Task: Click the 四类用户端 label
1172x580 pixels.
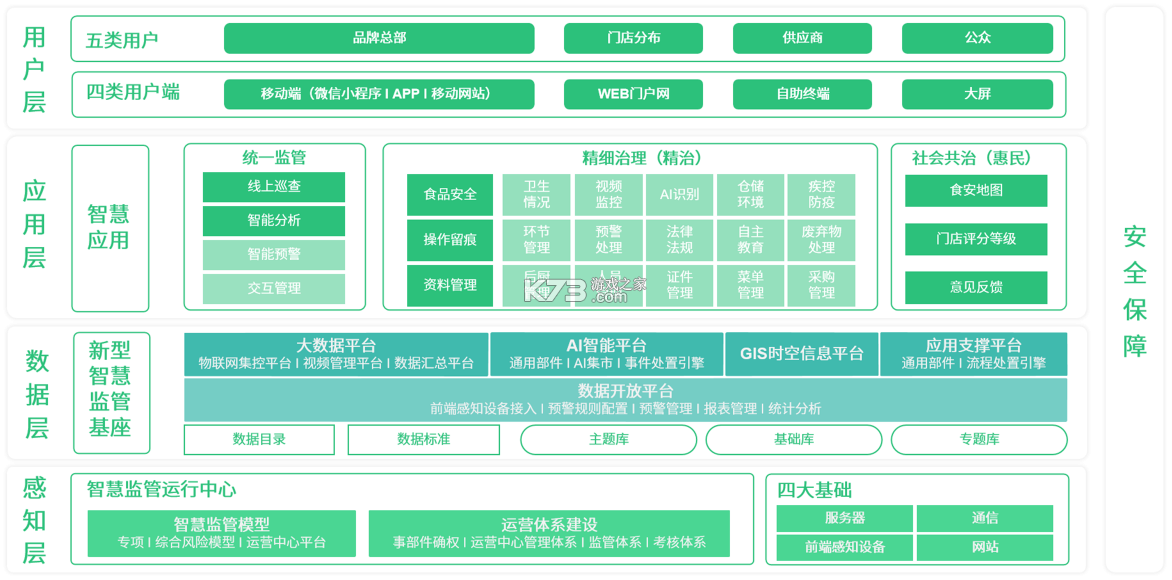Action: (132, 93)
